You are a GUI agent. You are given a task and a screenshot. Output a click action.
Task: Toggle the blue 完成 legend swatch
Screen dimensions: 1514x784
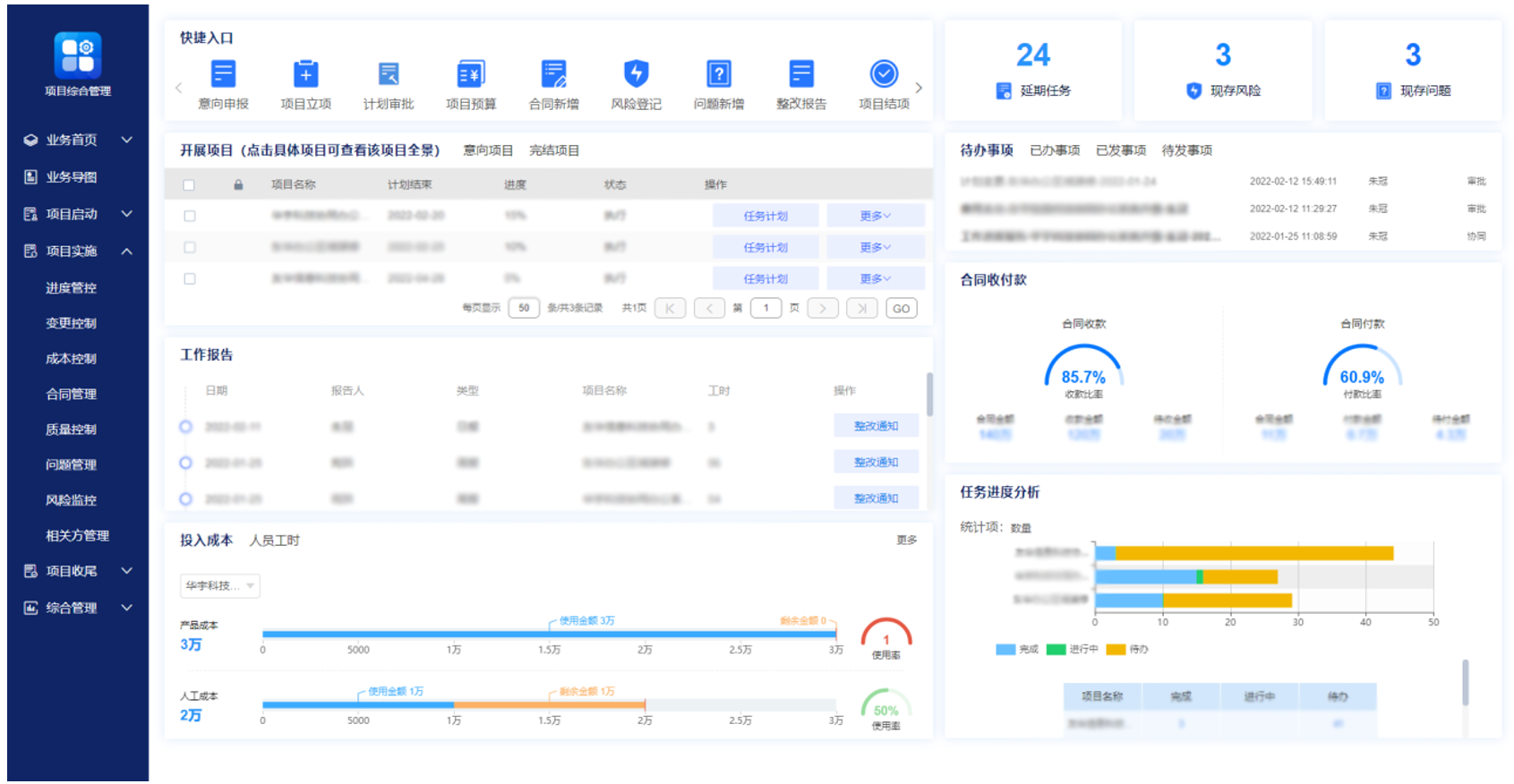pos(1005,650)
